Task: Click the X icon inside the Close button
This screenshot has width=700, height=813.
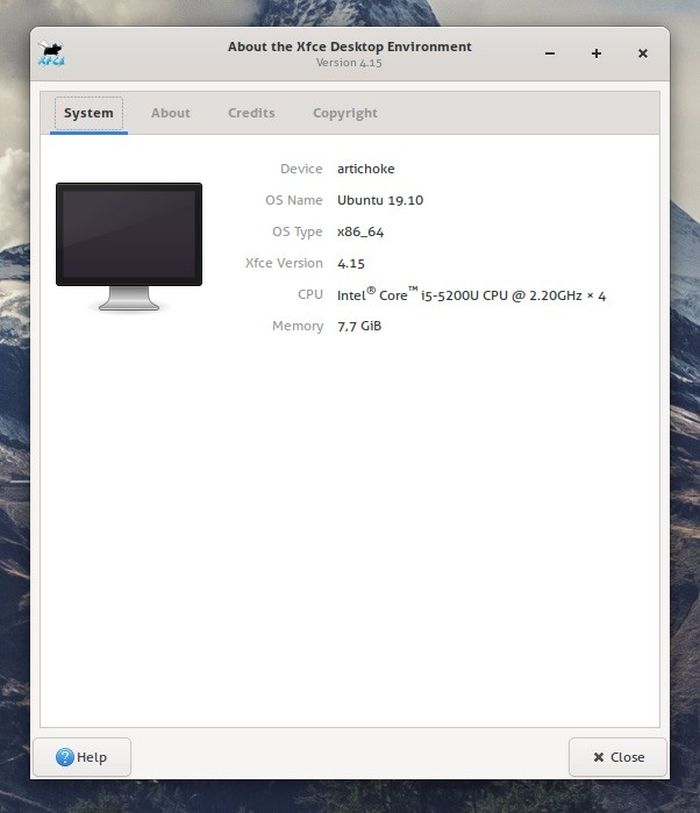Action: click(598, 757)
